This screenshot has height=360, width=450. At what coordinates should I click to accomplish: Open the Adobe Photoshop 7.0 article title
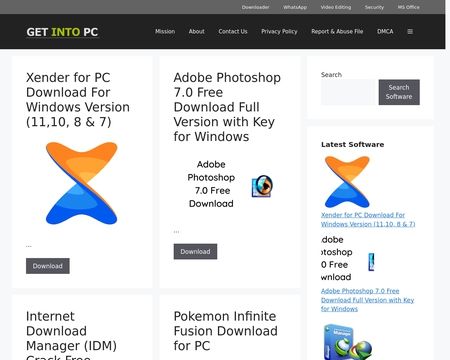point(227,107)
